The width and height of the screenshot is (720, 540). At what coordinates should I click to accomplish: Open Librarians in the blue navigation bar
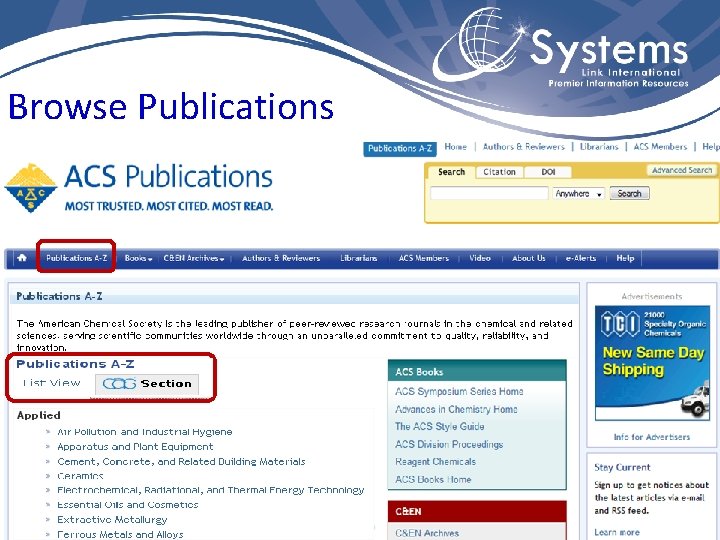click(x=359, y=258)
